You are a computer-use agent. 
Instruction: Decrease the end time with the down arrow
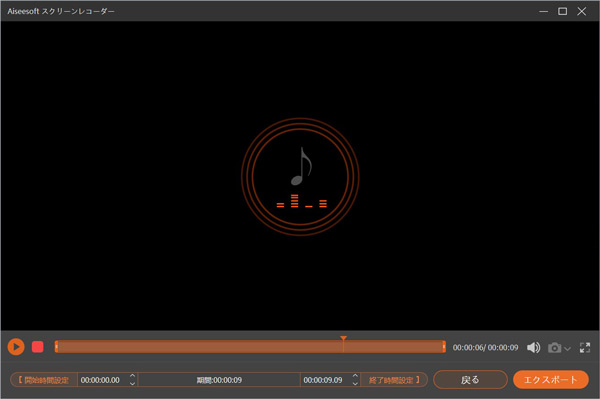pos(355,383)
